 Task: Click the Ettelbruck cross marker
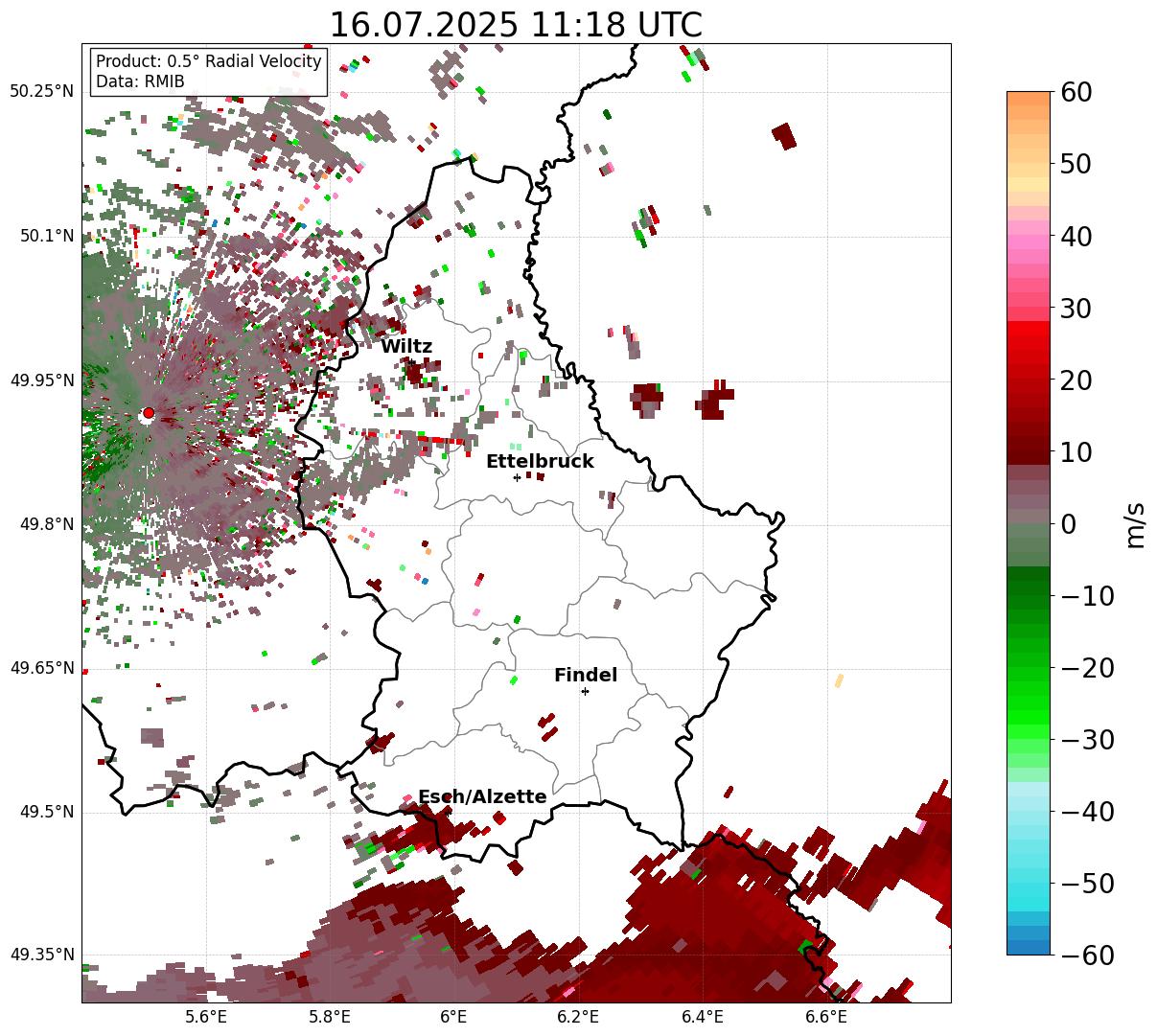point(517,477)
